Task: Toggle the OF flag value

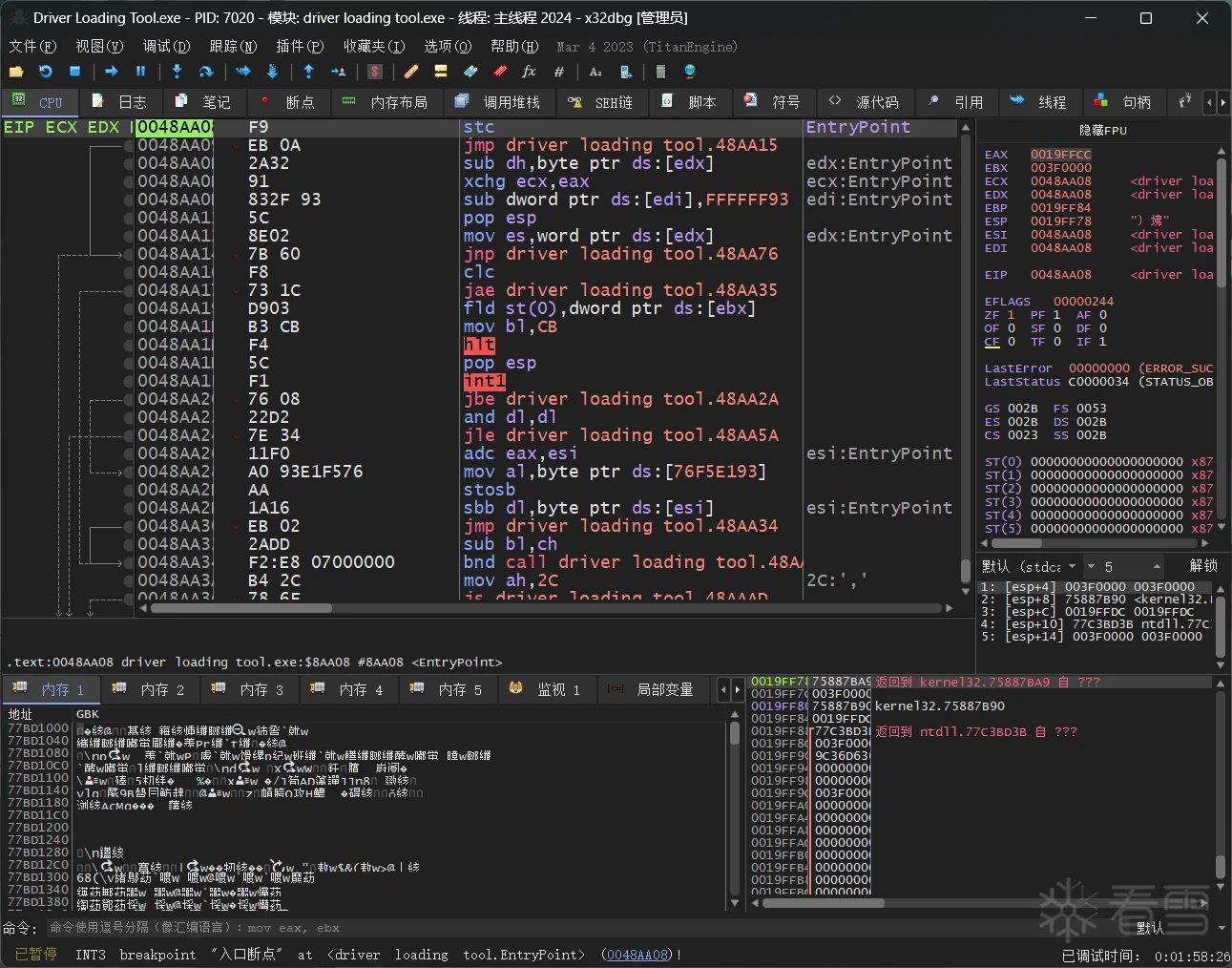Action: [1011, 328]
